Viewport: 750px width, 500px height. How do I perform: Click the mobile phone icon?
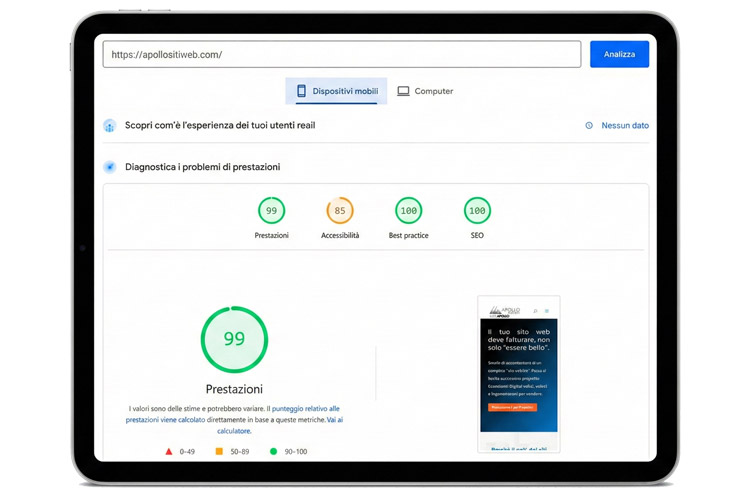tap(301, 91)
